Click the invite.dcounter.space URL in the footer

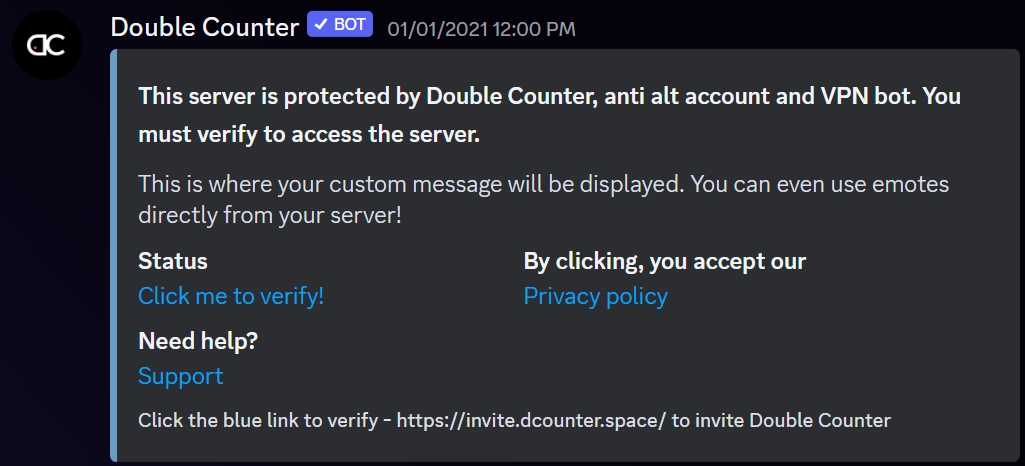531,420
